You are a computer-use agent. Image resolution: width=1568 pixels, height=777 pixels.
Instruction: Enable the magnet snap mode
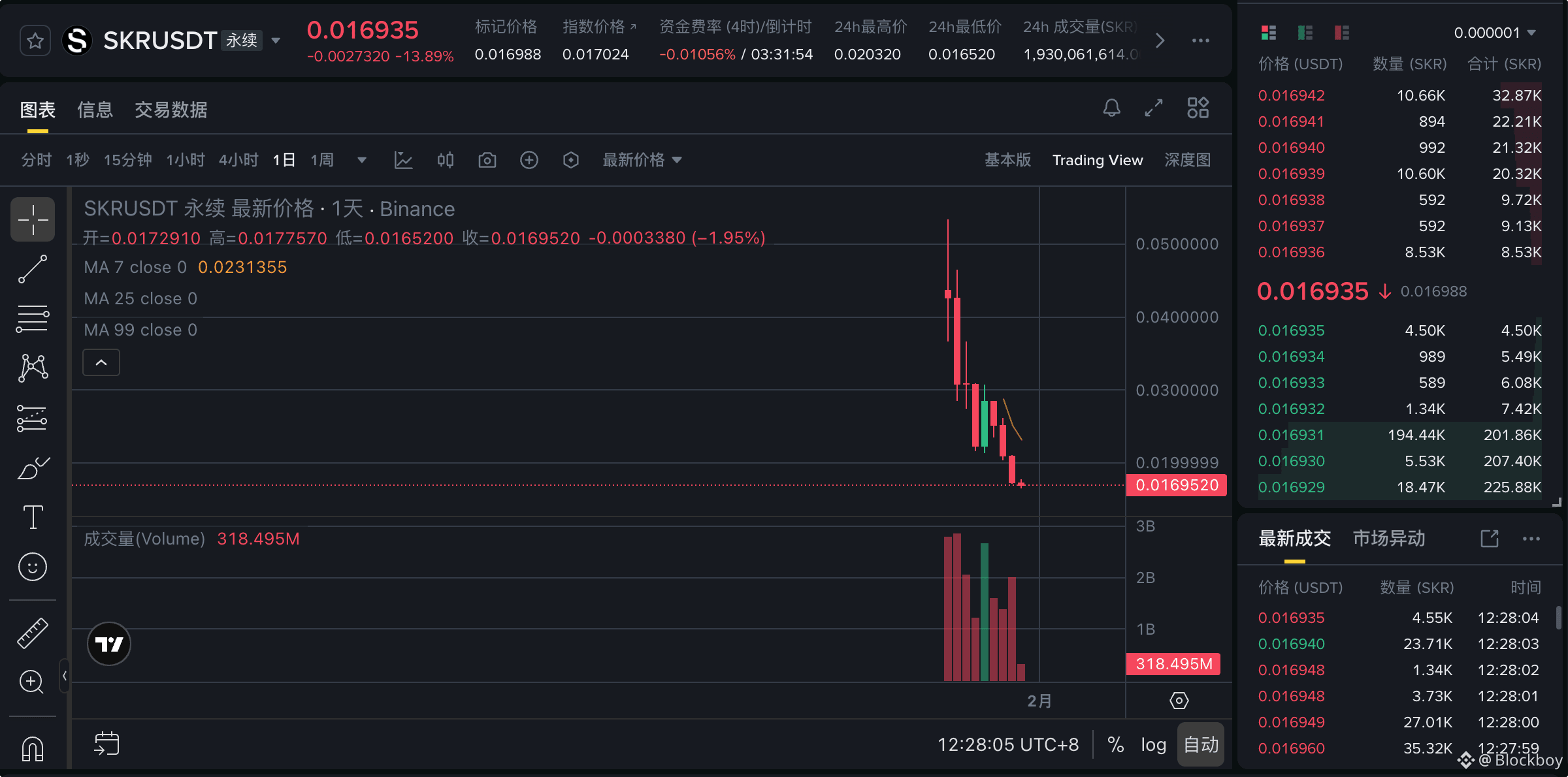click(x=33, y=749)
